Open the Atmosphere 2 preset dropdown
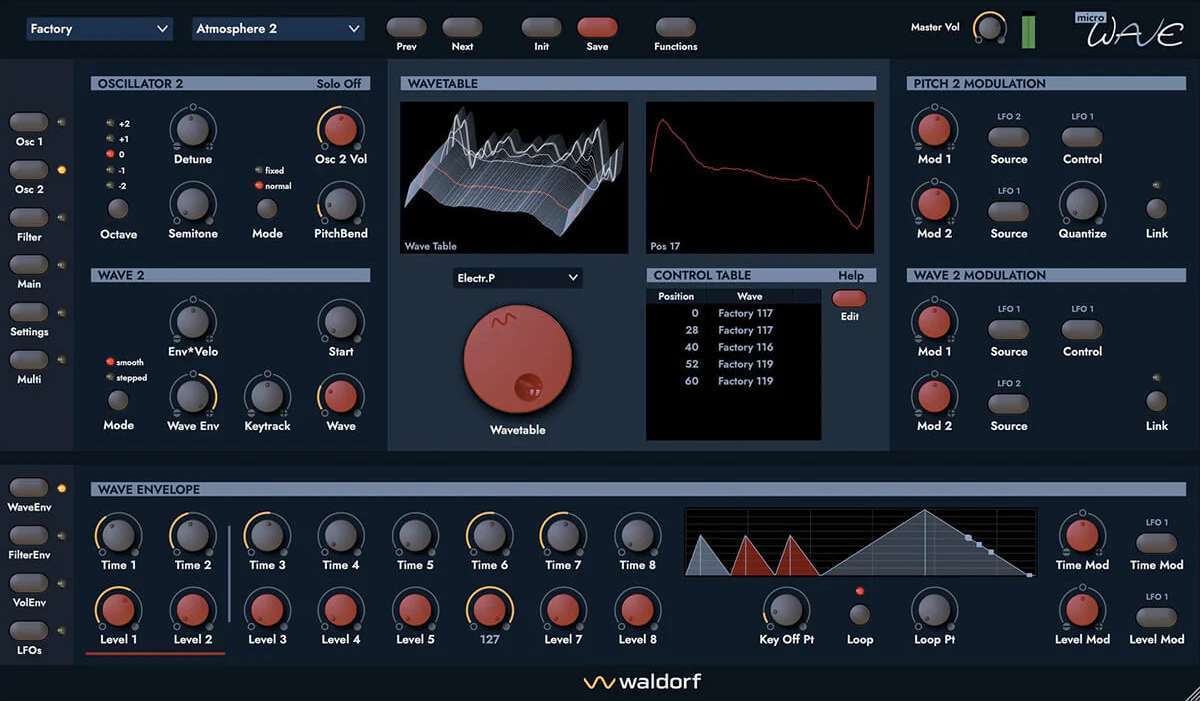Image resolution: width=1200 pixels, height=701 pixels. [x=277, y=29]
